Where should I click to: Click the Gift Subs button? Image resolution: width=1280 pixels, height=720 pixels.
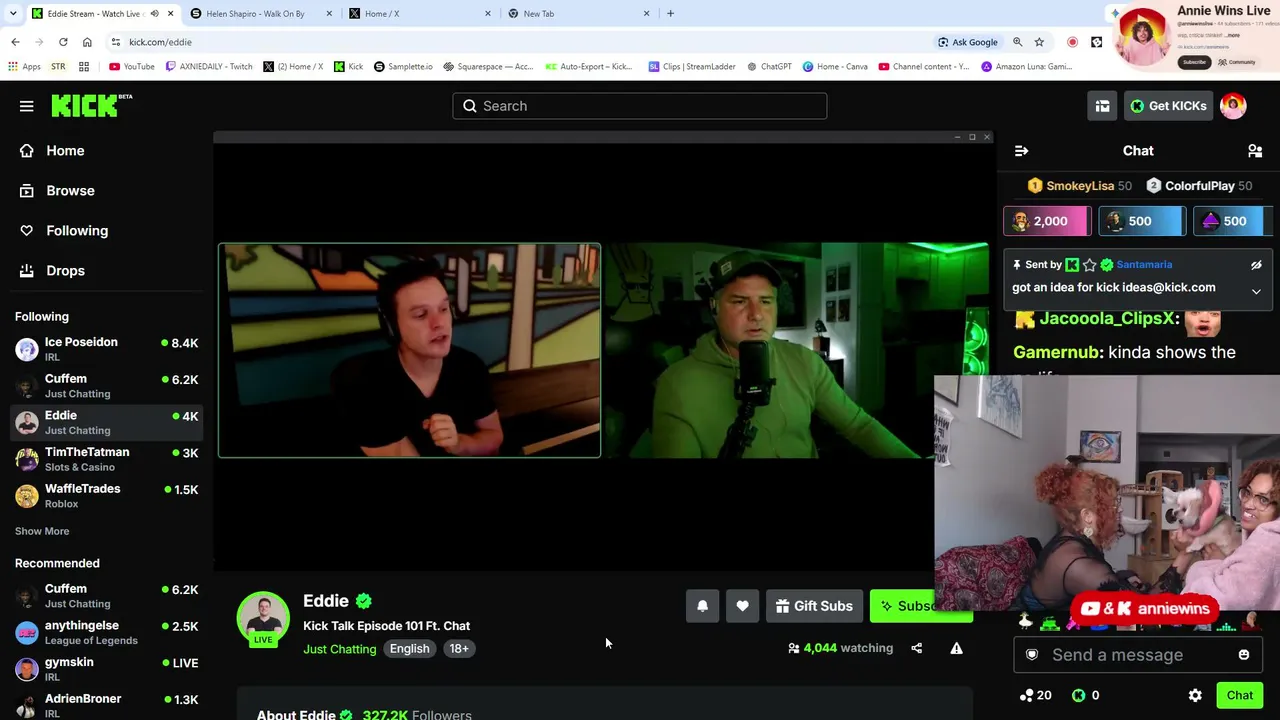[x=813, y=606]
